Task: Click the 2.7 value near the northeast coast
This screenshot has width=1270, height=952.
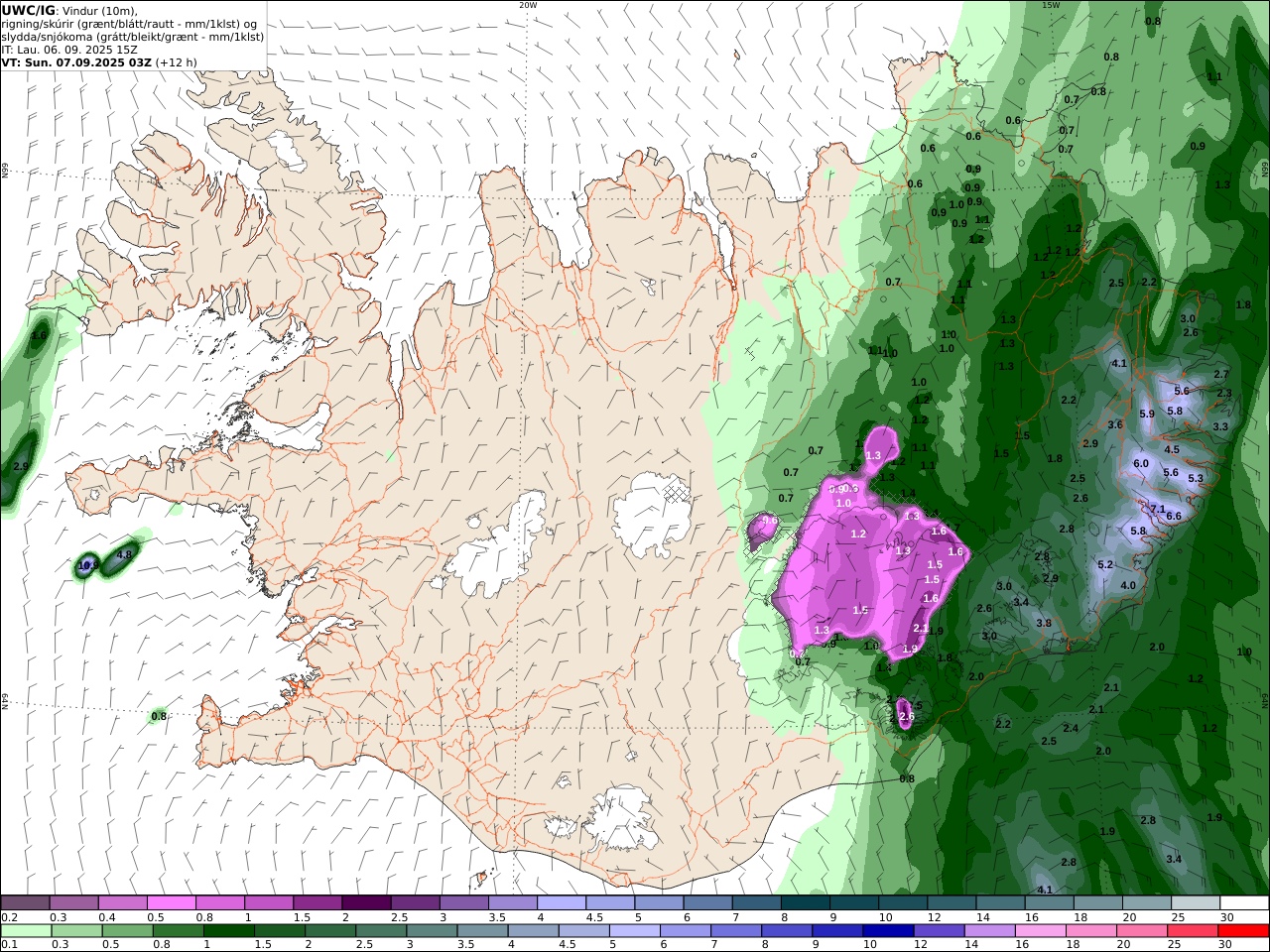Action: [x=1221, y=374]
